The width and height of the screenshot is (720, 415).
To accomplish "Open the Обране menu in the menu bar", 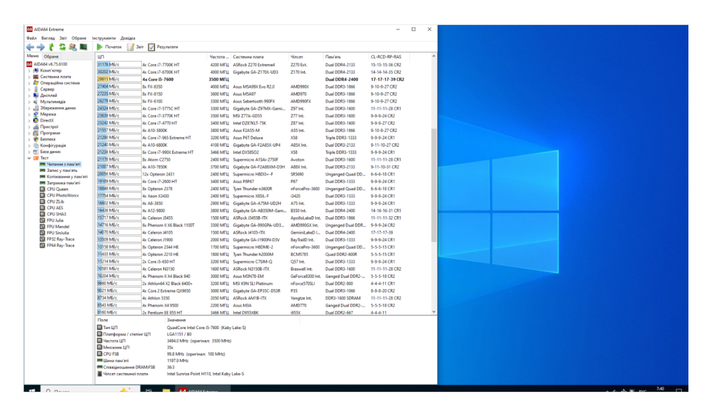I will click(x=79, y=38).
